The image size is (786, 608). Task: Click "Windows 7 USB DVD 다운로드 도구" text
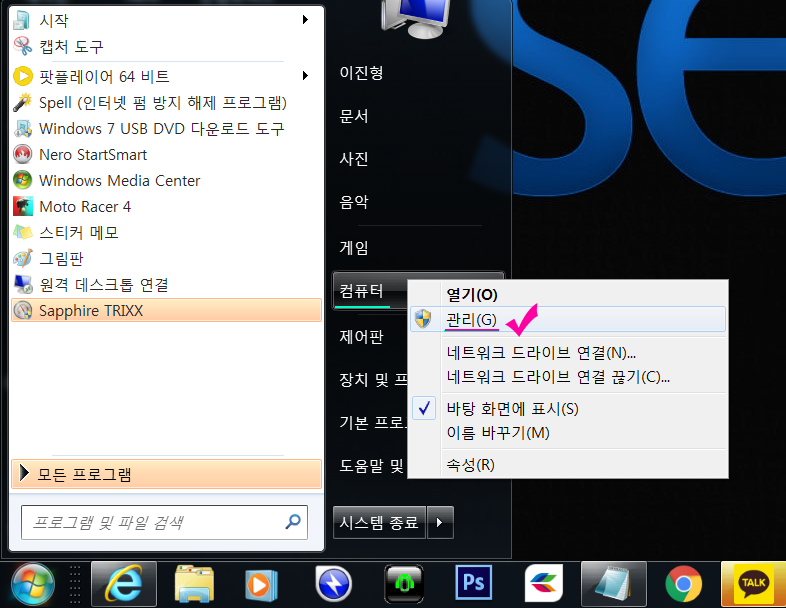[162, 129]
